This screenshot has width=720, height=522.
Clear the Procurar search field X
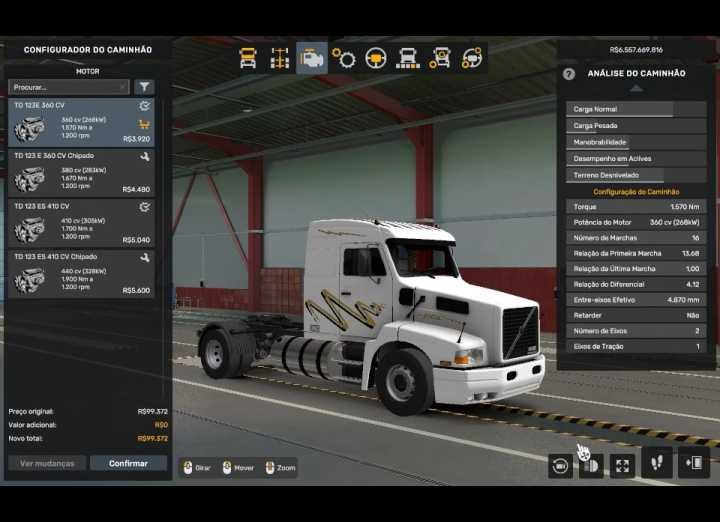(122, 87)
